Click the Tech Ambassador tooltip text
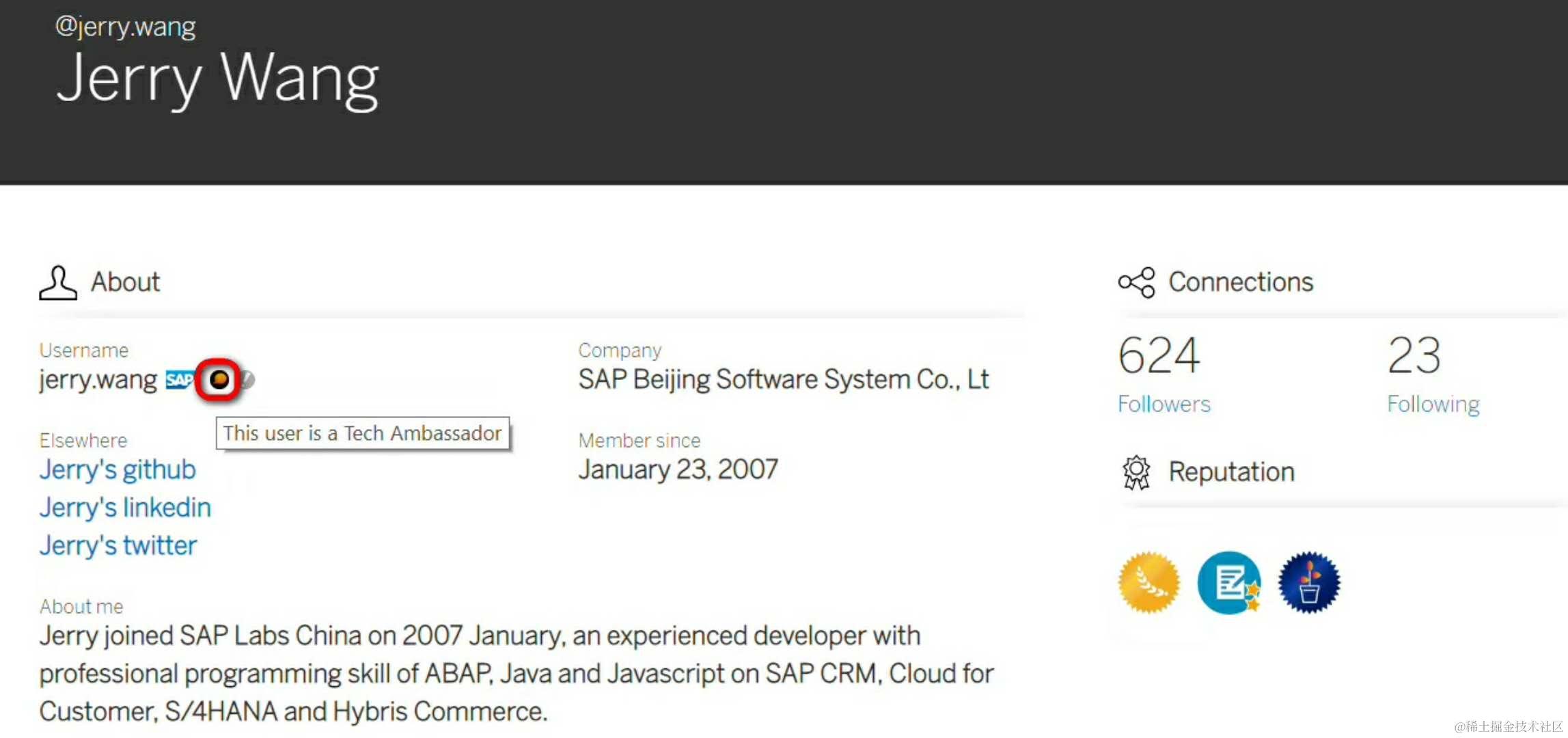 [362, 433]
